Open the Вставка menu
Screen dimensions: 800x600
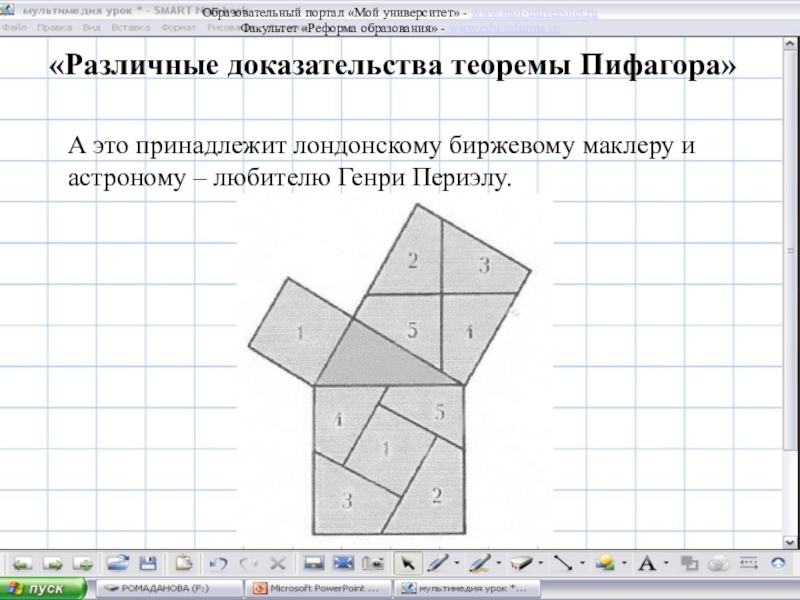(x=131, y=28)
